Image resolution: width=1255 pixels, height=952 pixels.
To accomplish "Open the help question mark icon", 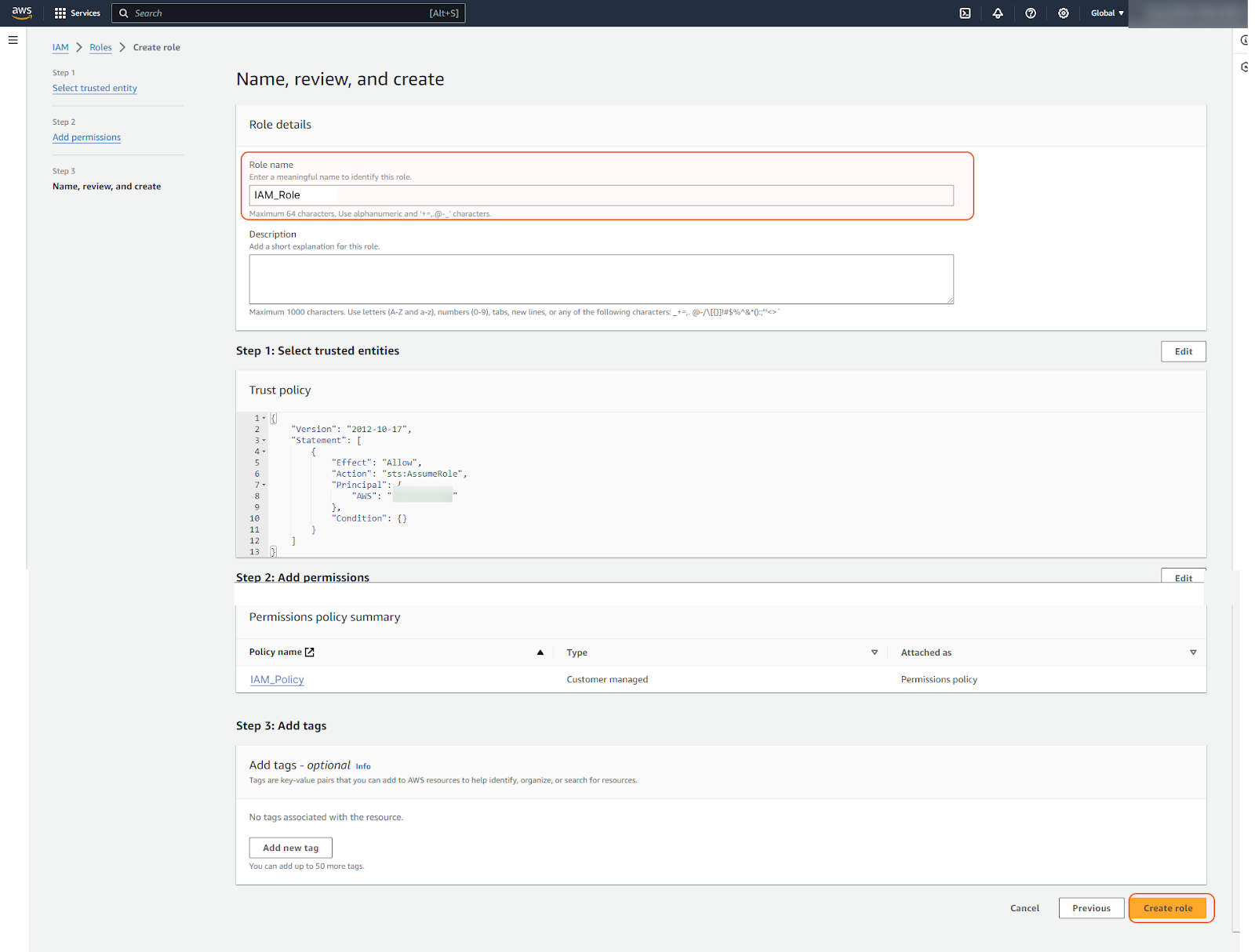I will (1031, 13).
